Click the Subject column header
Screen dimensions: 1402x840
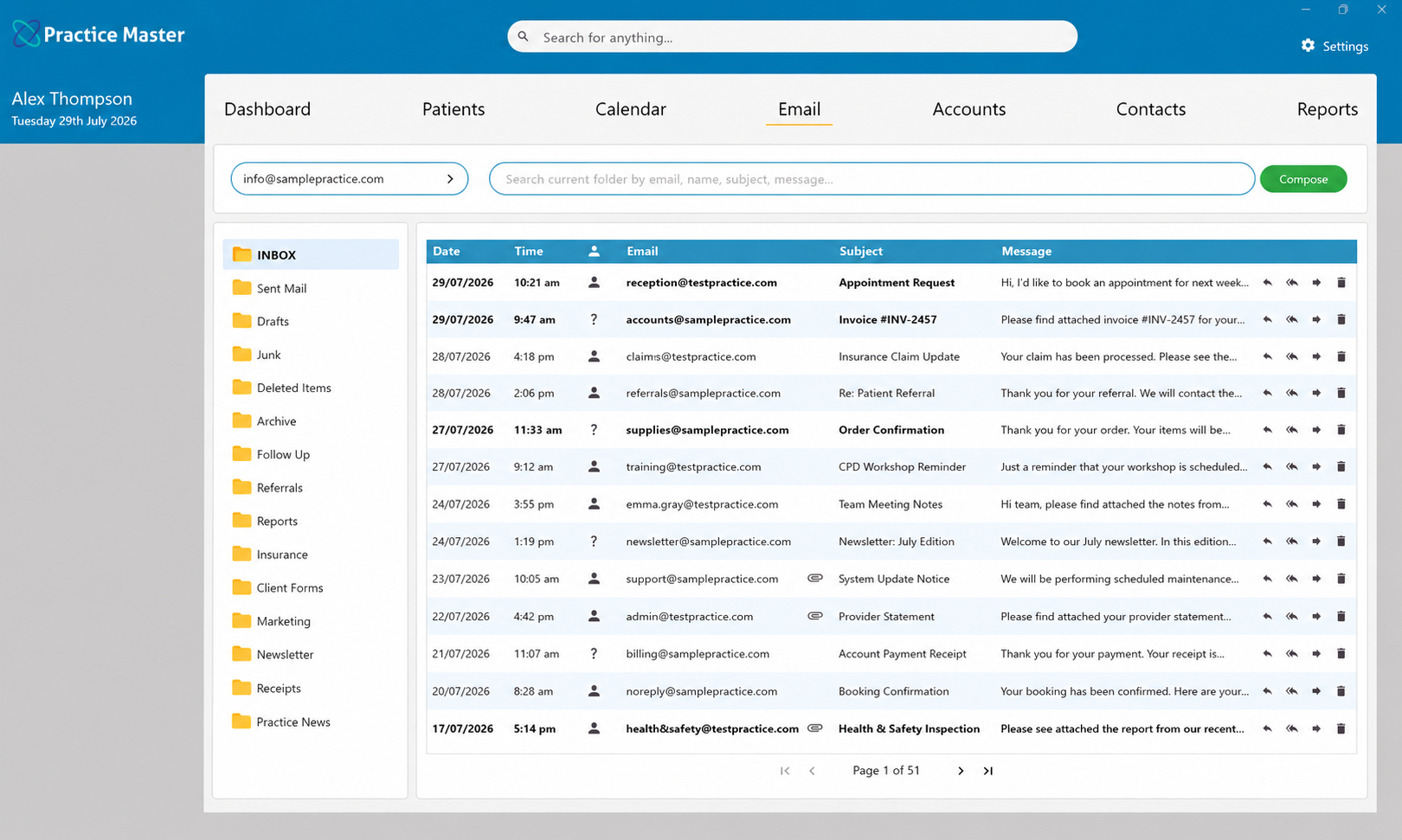pos(861,251)
